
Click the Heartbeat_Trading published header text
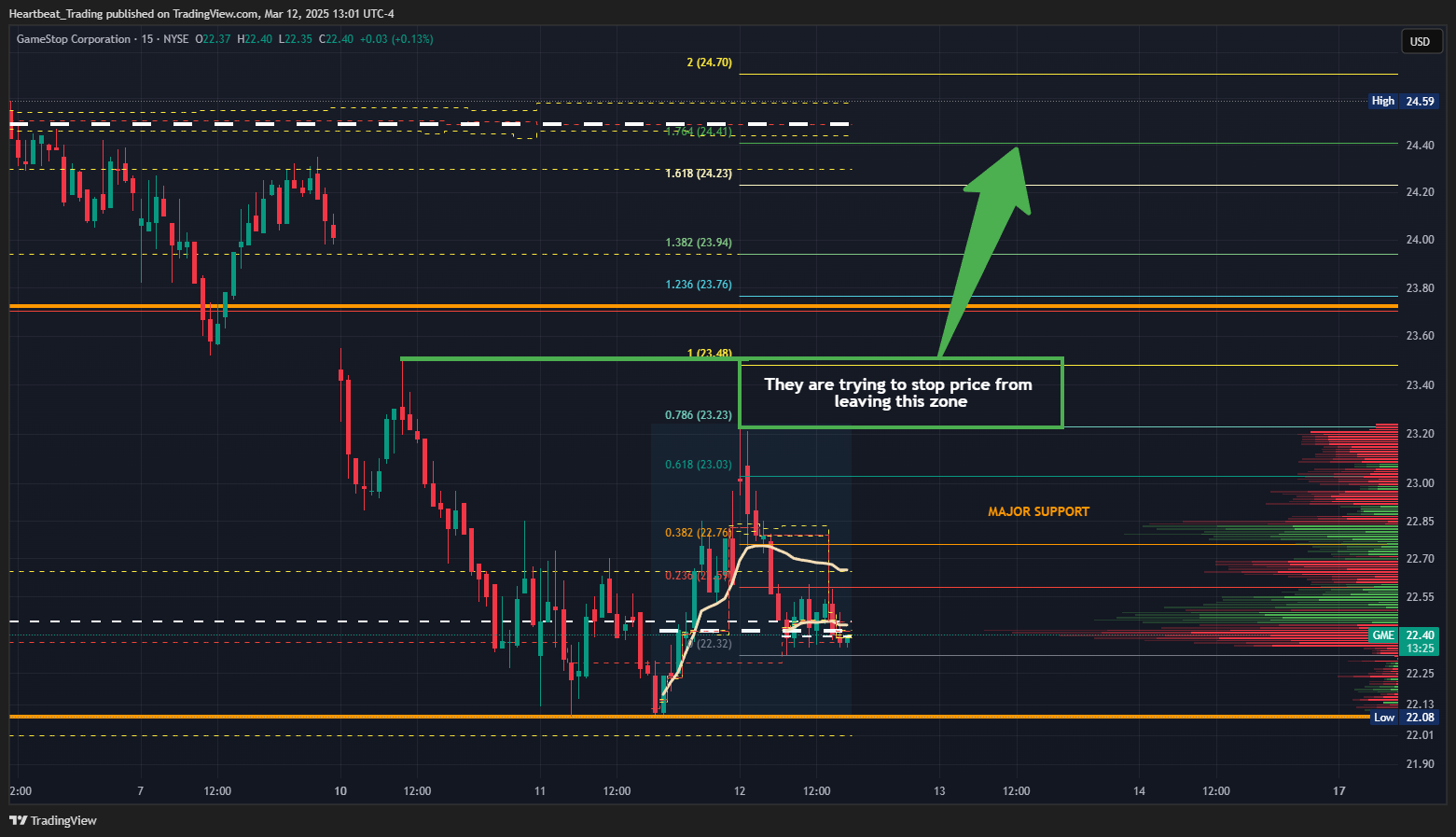click(201, 13)
